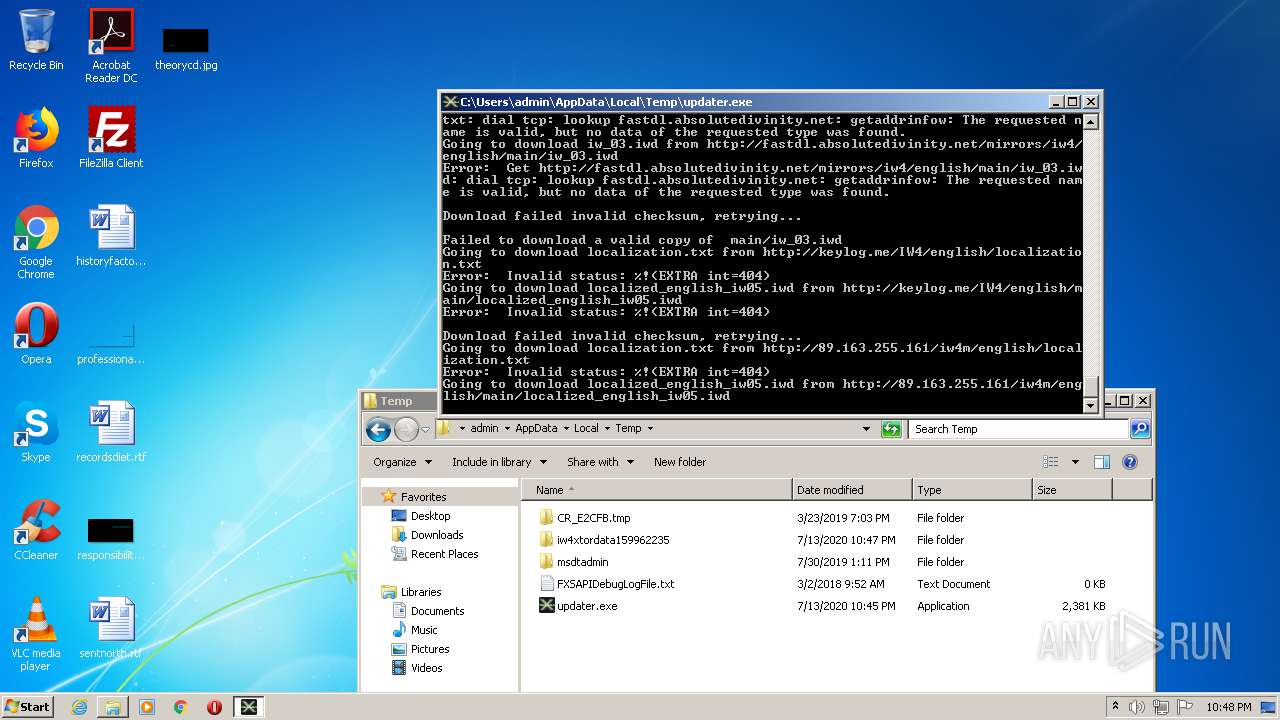The height and width of the screenshot is (720, 1280).
Task: Sort files by Date modified column
Action: coord(852,490)
